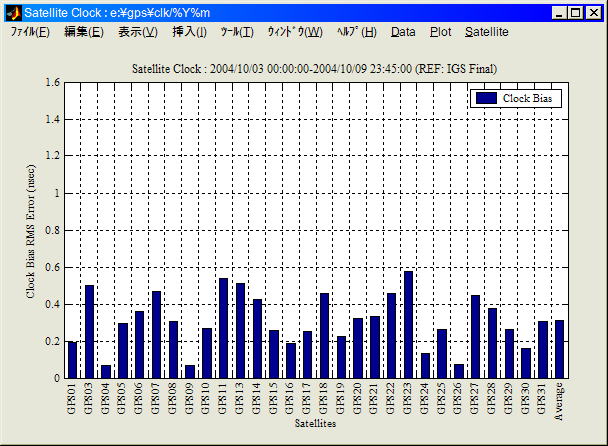
Task: Open the Satellite menu
Action: [486, 32]
